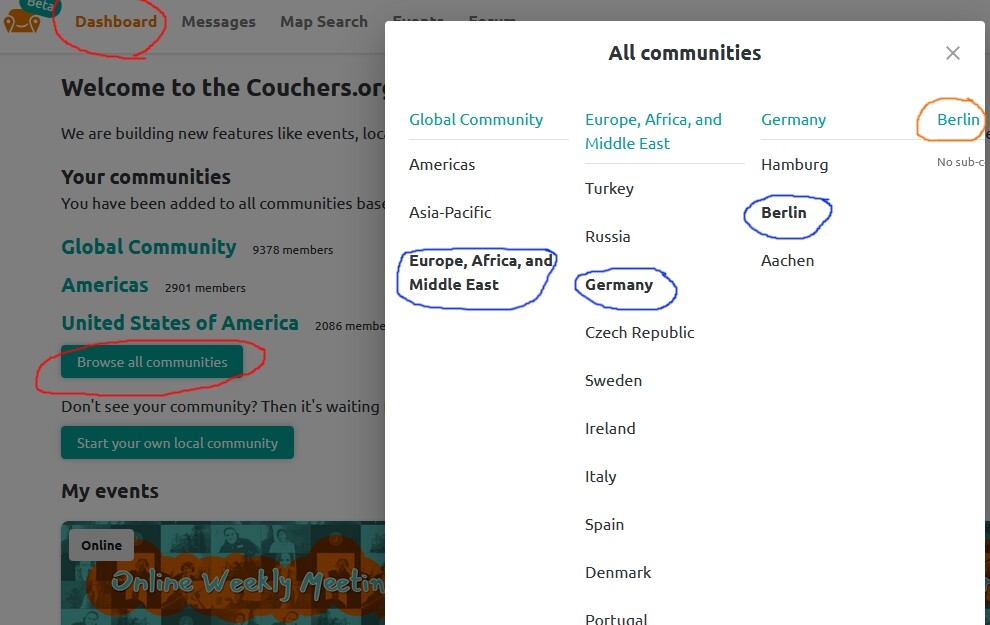Click the "Your communities" heading
990x625 pixels.
coord(146,177)
